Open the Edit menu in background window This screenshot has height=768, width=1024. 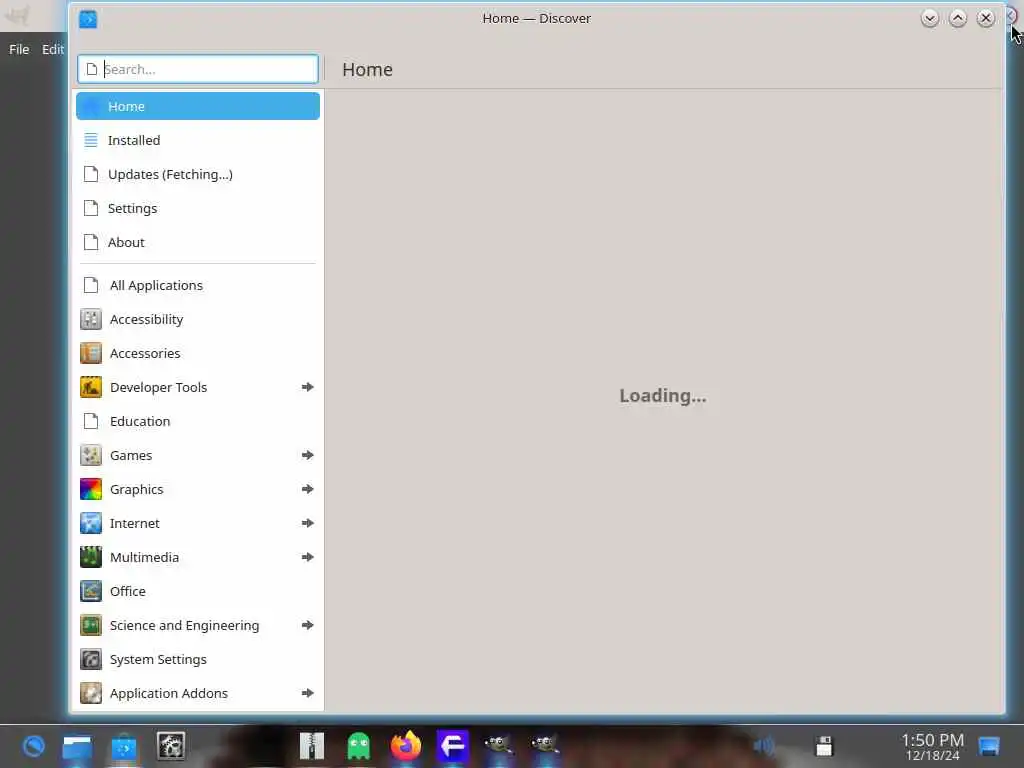point(52,49)
